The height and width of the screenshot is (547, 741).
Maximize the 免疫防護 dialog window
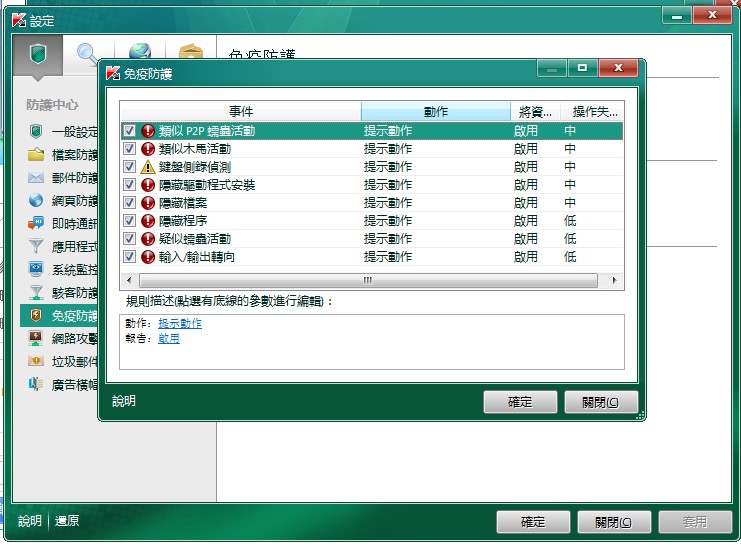pos(582,68)
